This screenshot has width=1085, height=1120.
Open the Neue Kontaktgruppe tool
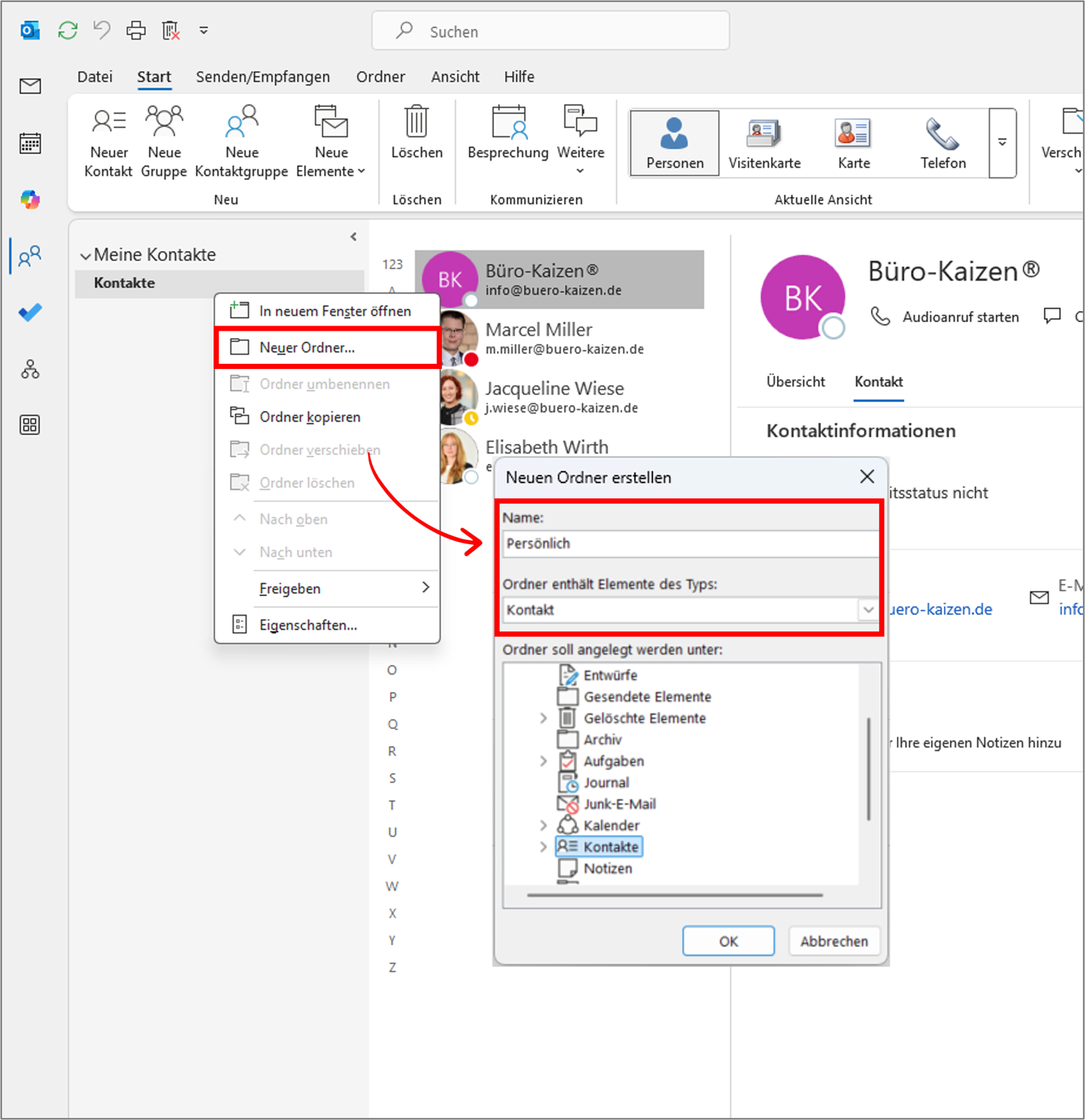click(x=242, y=141)
